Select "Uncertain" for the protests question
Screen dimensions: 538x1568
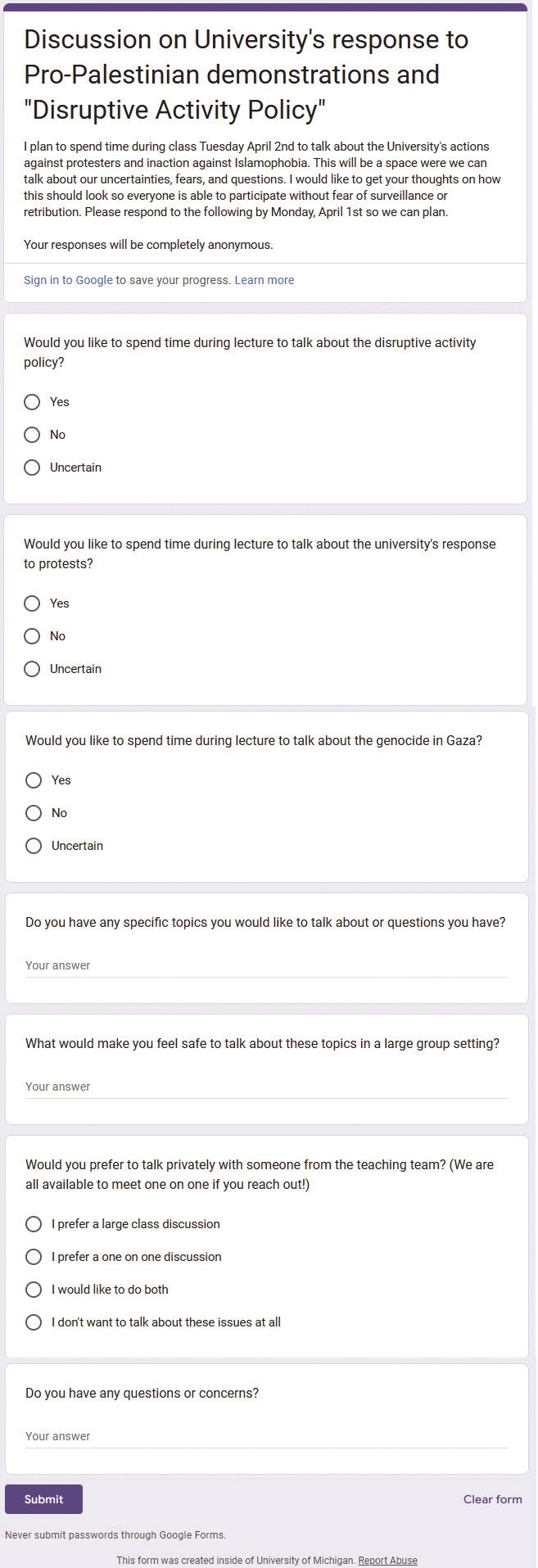click(32, 669)
